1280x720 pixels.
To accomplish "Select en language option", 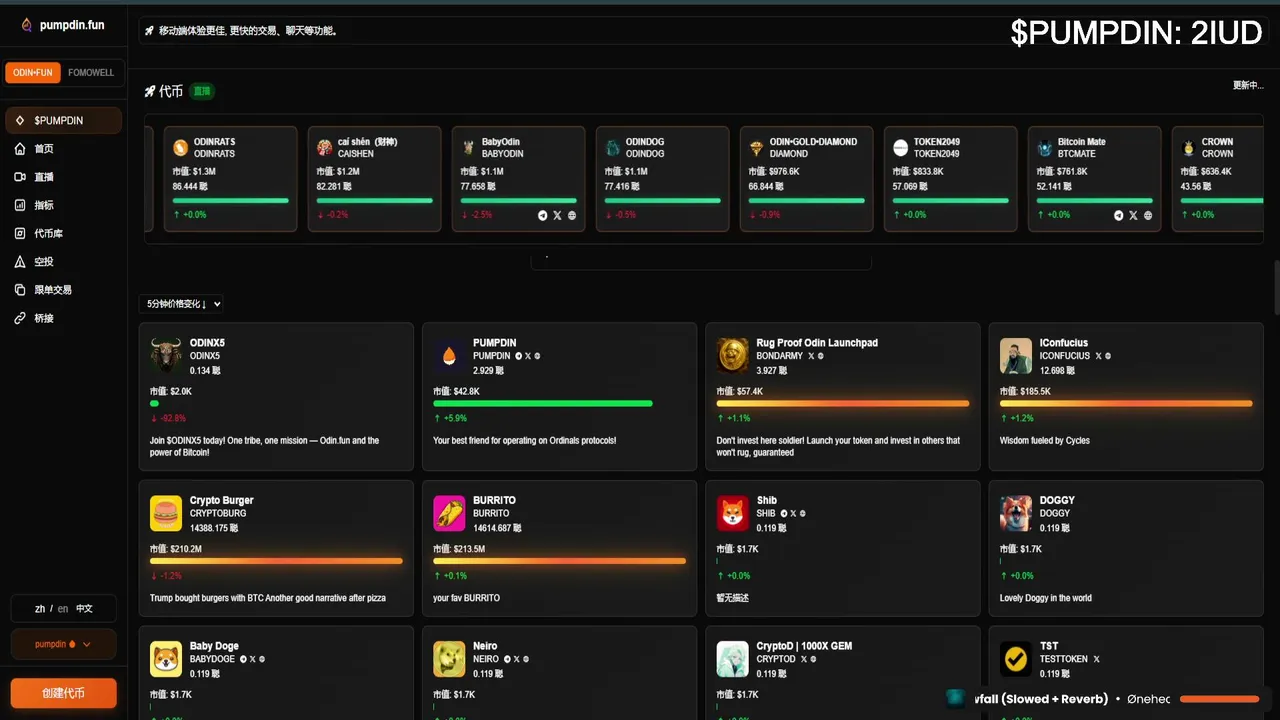I will [63, 608].
